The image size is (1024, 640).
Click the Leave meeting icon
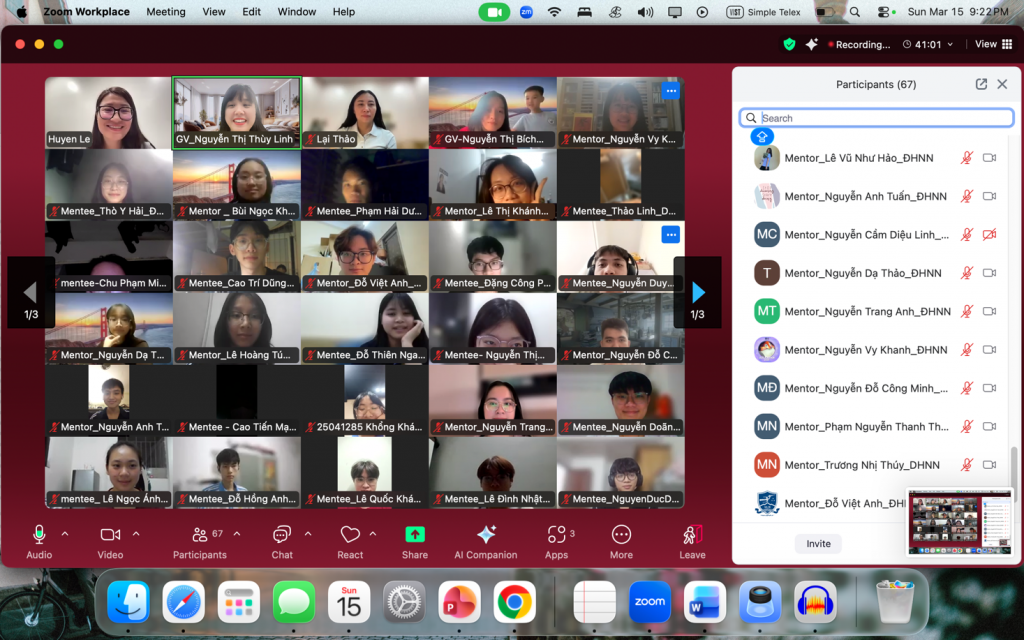[692, 535]
